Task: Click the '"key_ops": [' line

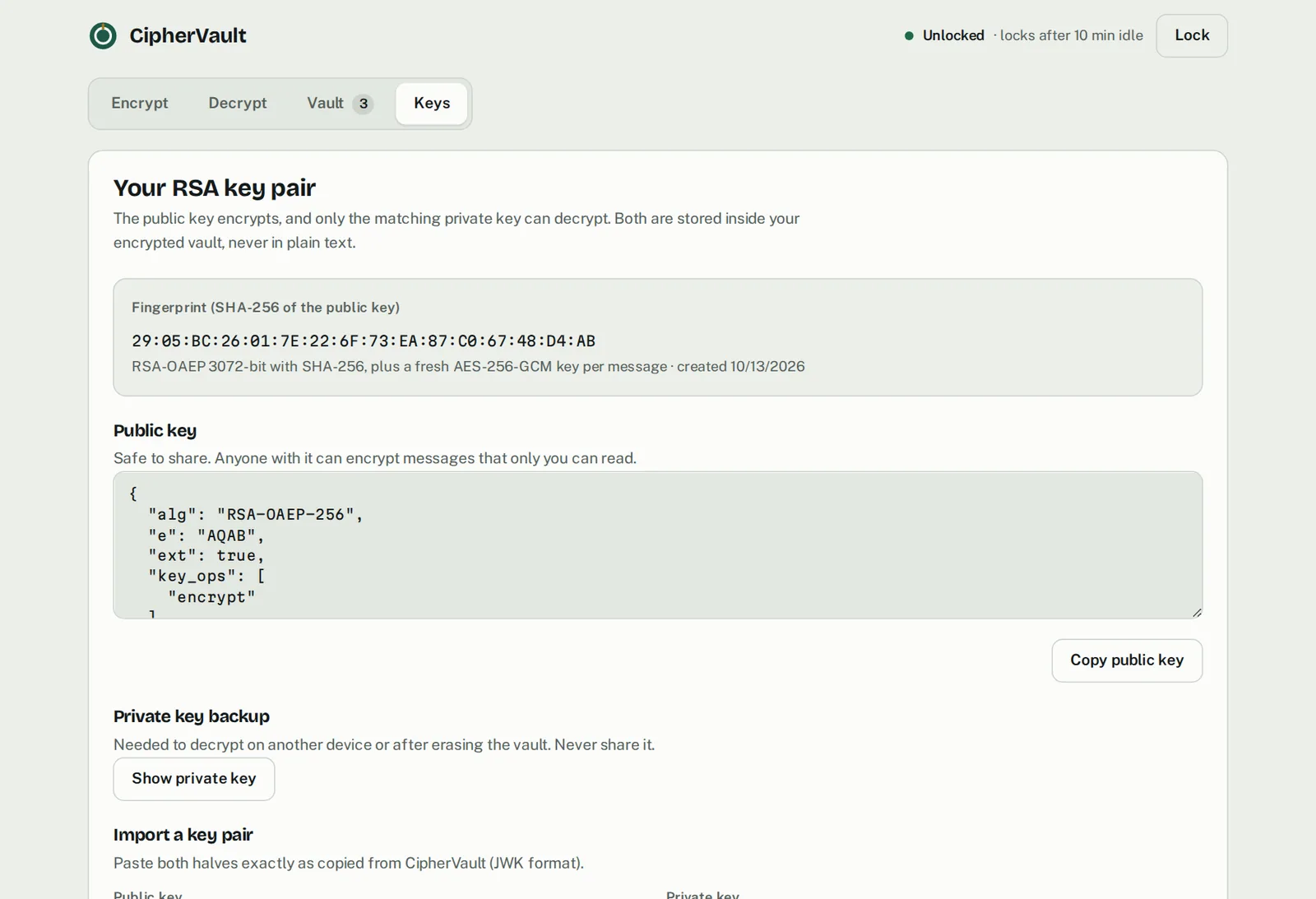Action: pyautogui.click(x=206, y=577)
